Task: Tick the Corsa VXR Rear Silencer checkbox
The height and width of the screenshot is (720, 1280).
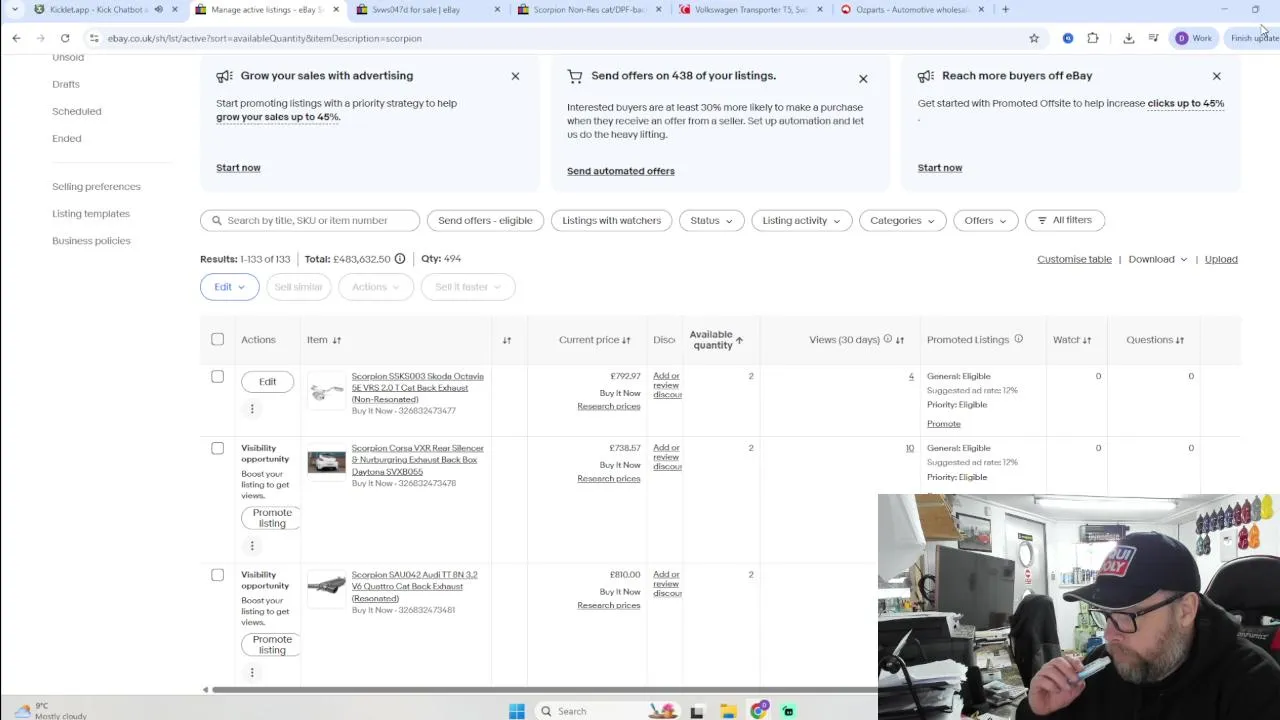Action: click(x=217, y=448)
